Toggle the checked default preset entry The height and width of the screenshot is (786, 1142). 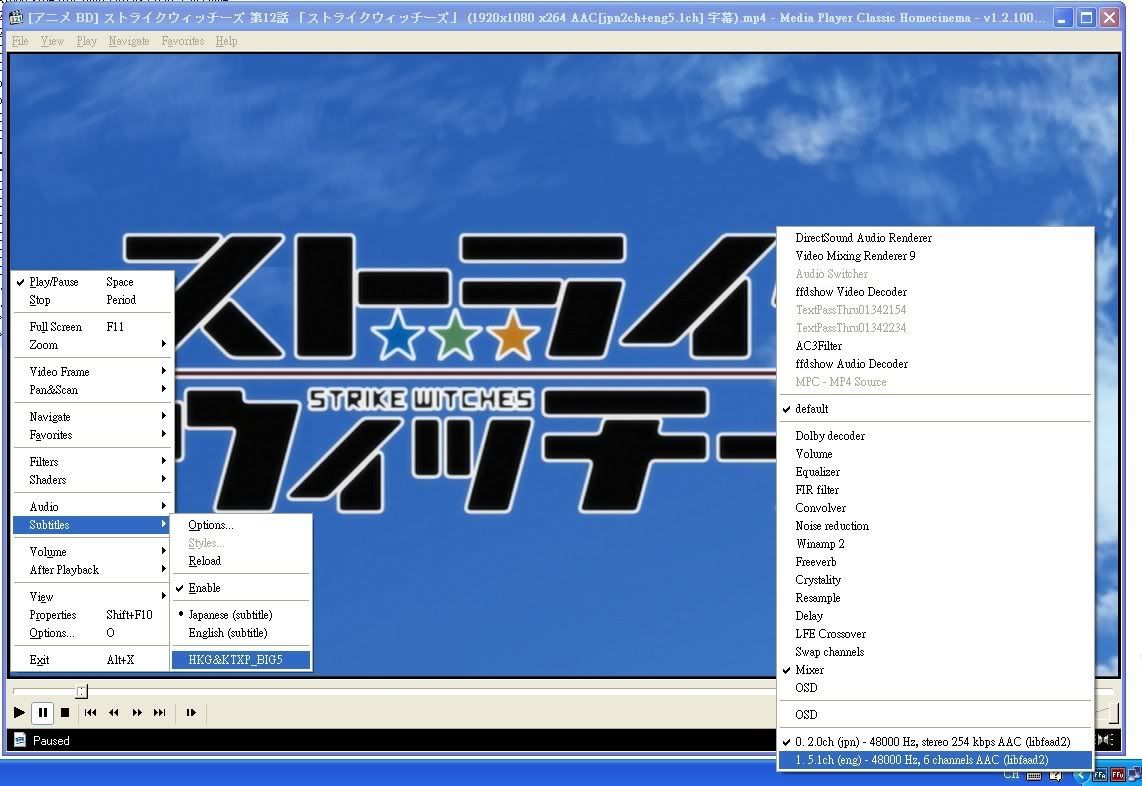pyautogui.click(x=935, y=409)
